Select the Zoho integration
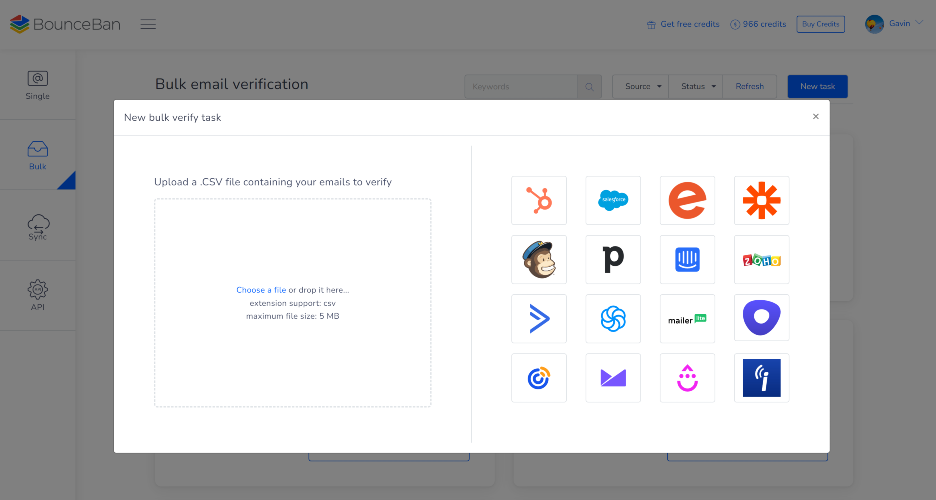This screenshot has height=500, width=936. pos(762,260)
